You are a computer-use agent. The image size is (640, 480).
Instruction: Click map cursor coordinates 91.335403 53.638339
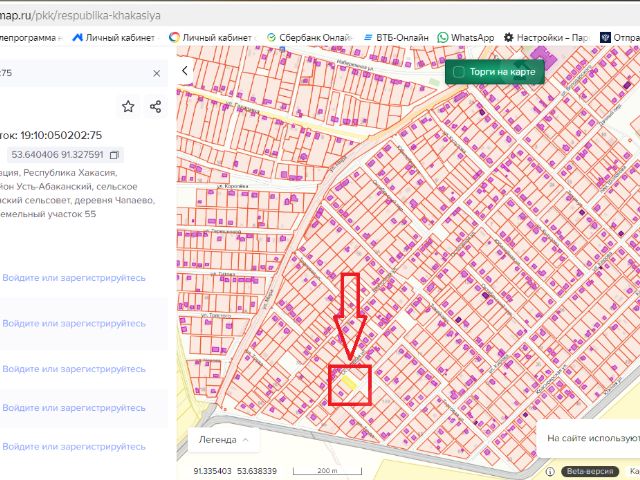pos(235,471)
